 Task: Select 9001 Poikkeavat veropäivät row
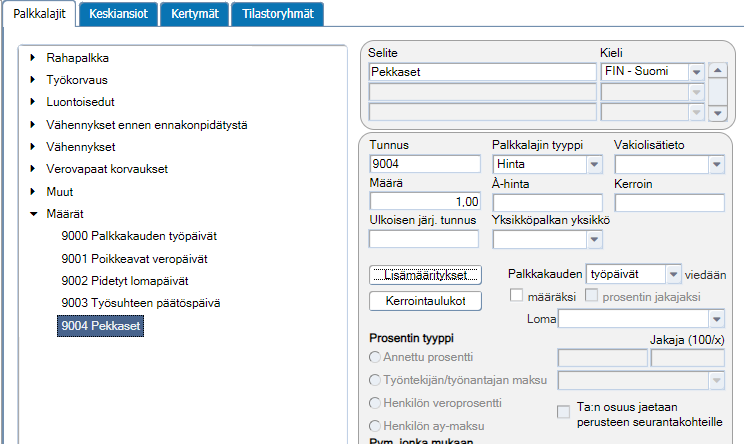(x=134, y=259)
